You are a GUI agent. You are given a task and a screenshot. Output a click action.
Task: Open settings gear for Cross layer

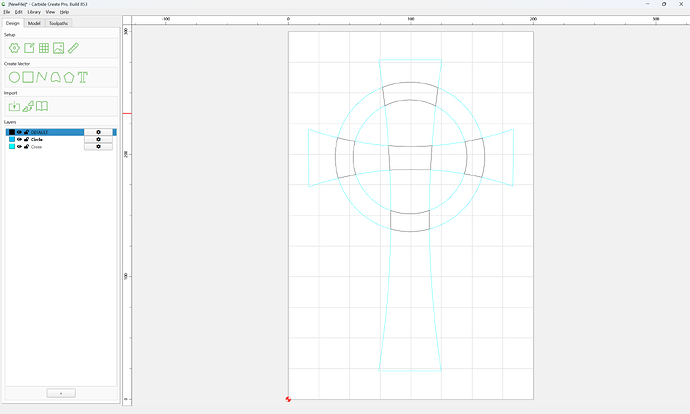point(98,147)
